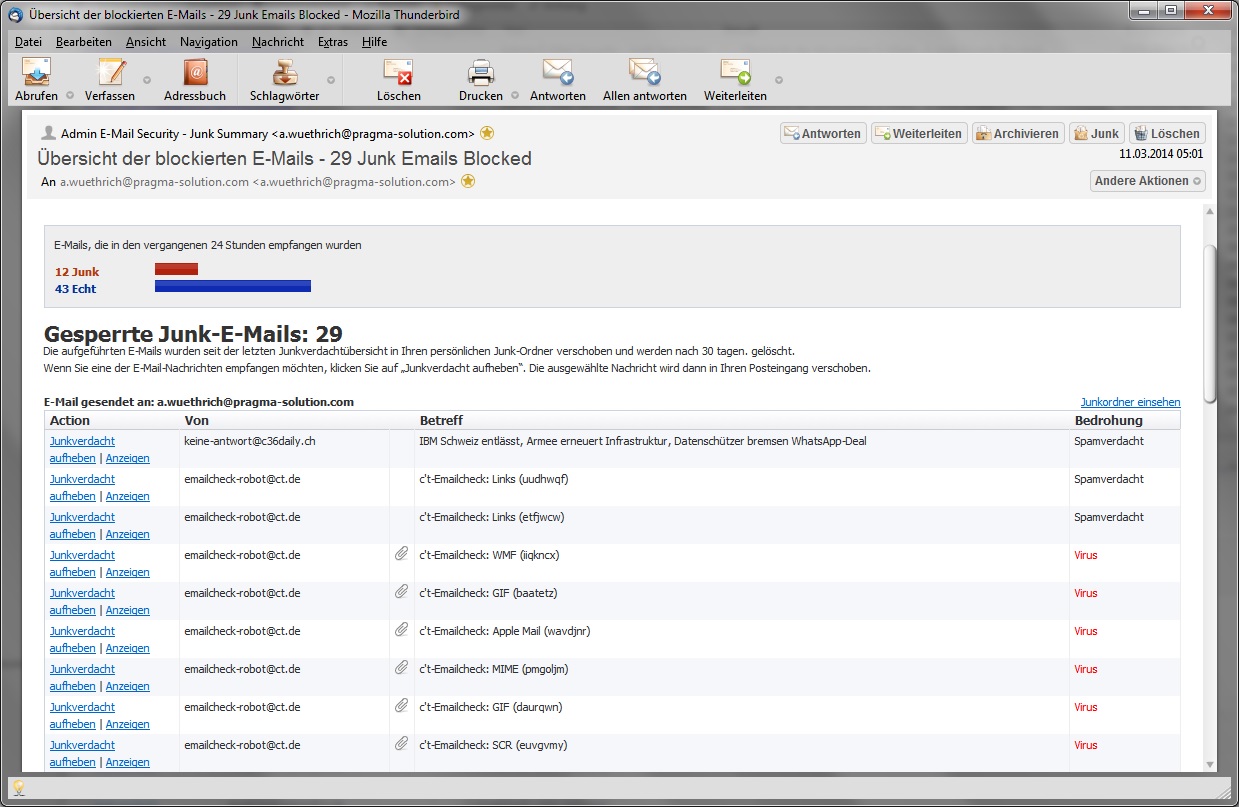Open the Hilfe menu
1239x807 pixels.
(x=374, y=42)
